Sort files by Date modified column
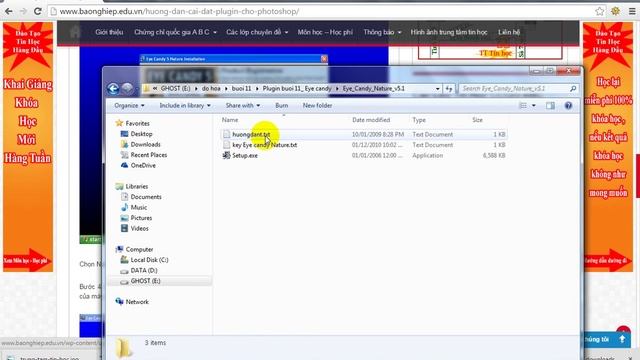The width and height of the screenshot is (640, 360). coord(371,120)
